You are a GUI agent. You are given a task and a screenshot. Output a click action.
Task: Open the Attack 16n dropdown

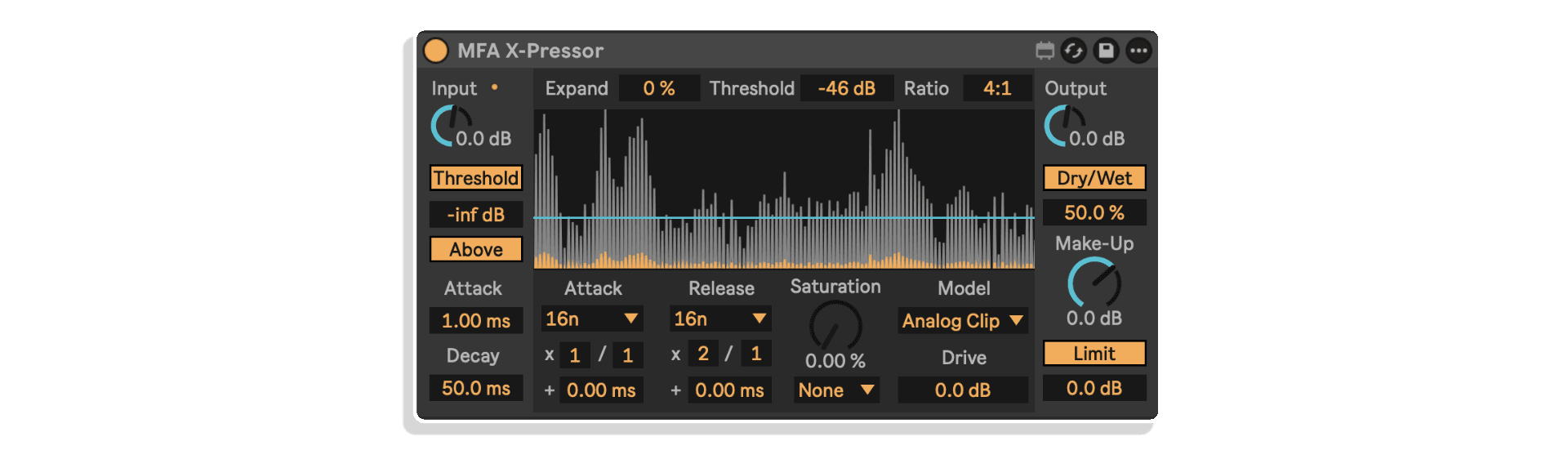(592, 319)
